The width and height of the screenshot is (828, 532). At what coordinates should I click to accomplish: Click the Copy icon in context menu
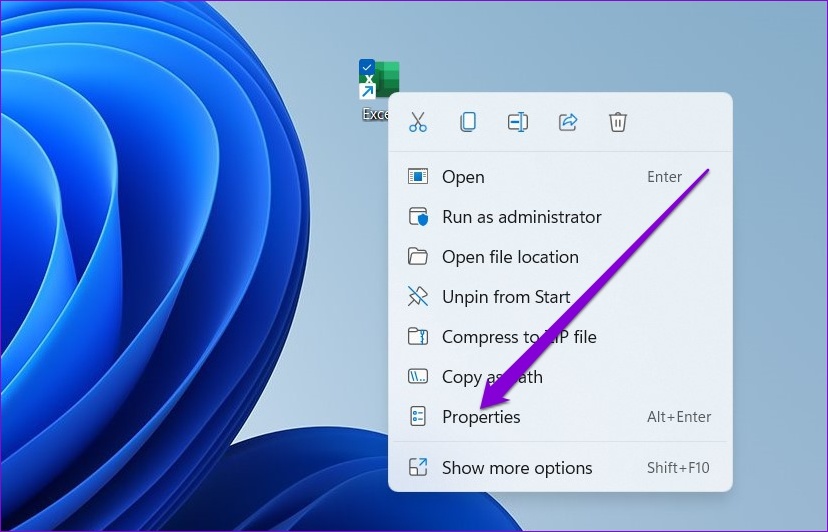pyautogui.click(x=468, y=122)
